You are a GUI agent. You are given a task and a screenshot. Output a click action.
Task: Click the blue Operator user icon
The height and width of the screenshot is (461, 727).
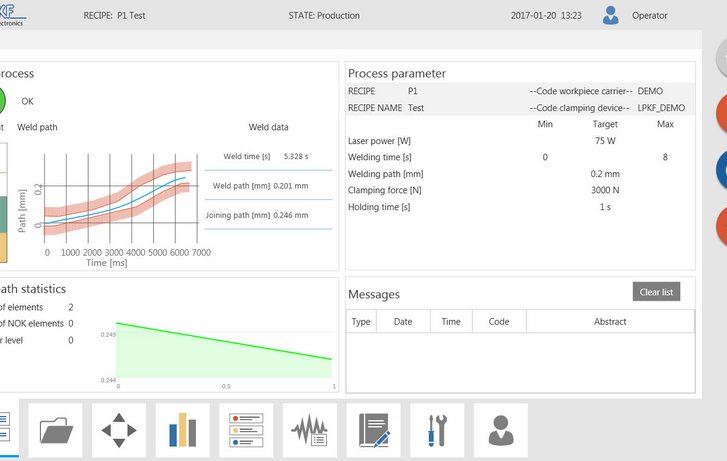click(x=611, y=15)
